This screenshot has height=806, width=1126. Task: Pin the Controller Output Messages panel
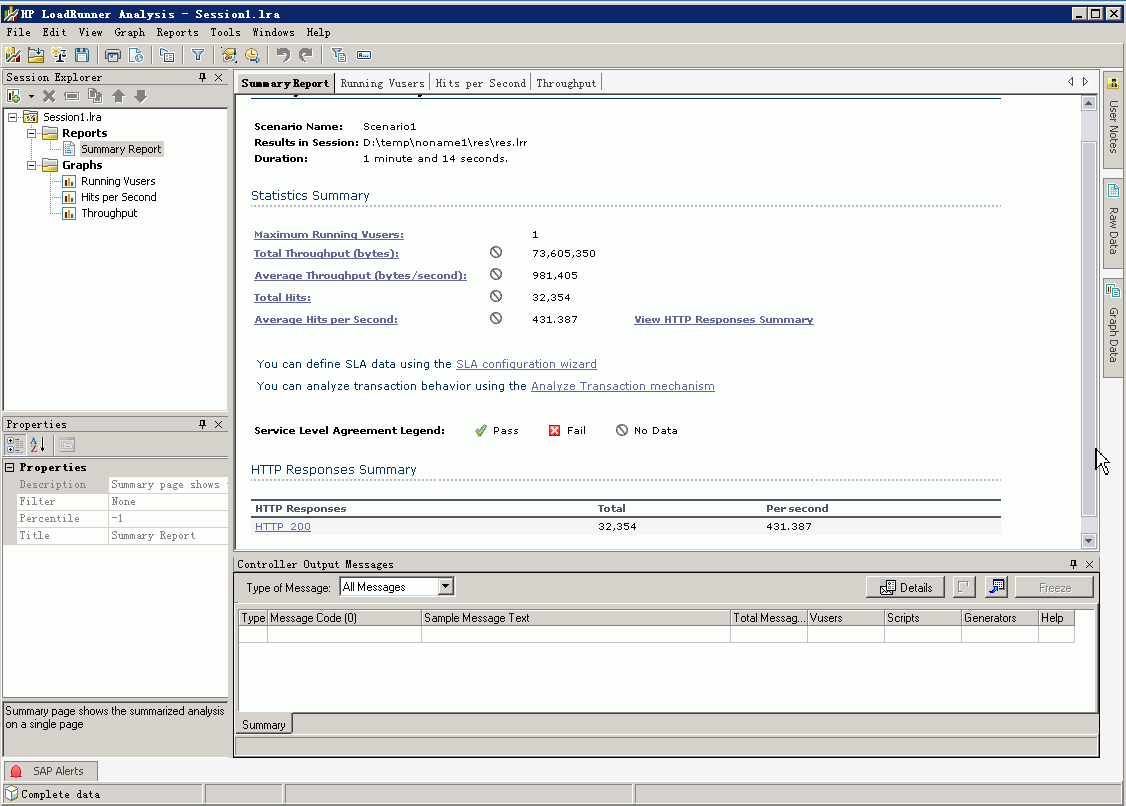(x=1074, y=564)
